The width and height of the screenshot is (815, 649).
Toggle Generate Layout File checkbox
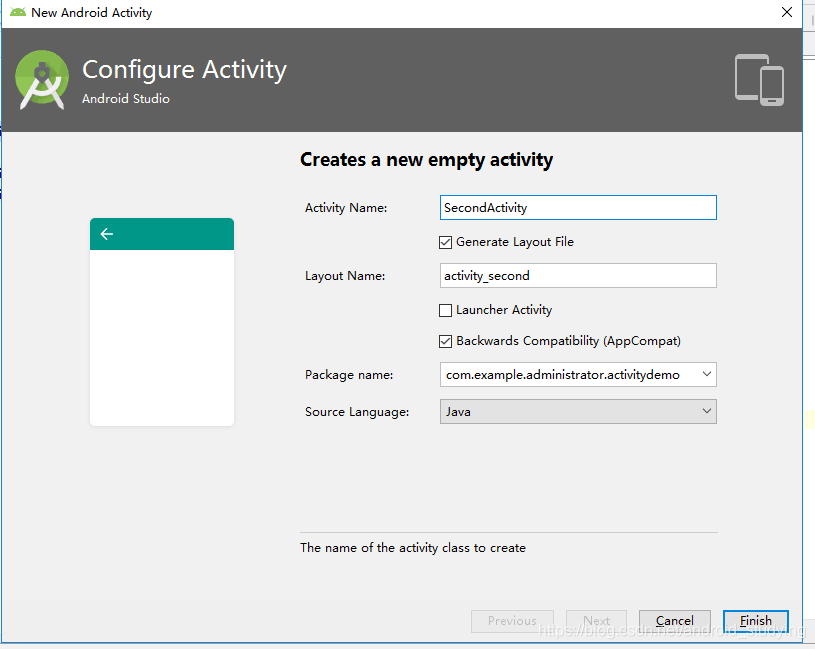(445, 242)
